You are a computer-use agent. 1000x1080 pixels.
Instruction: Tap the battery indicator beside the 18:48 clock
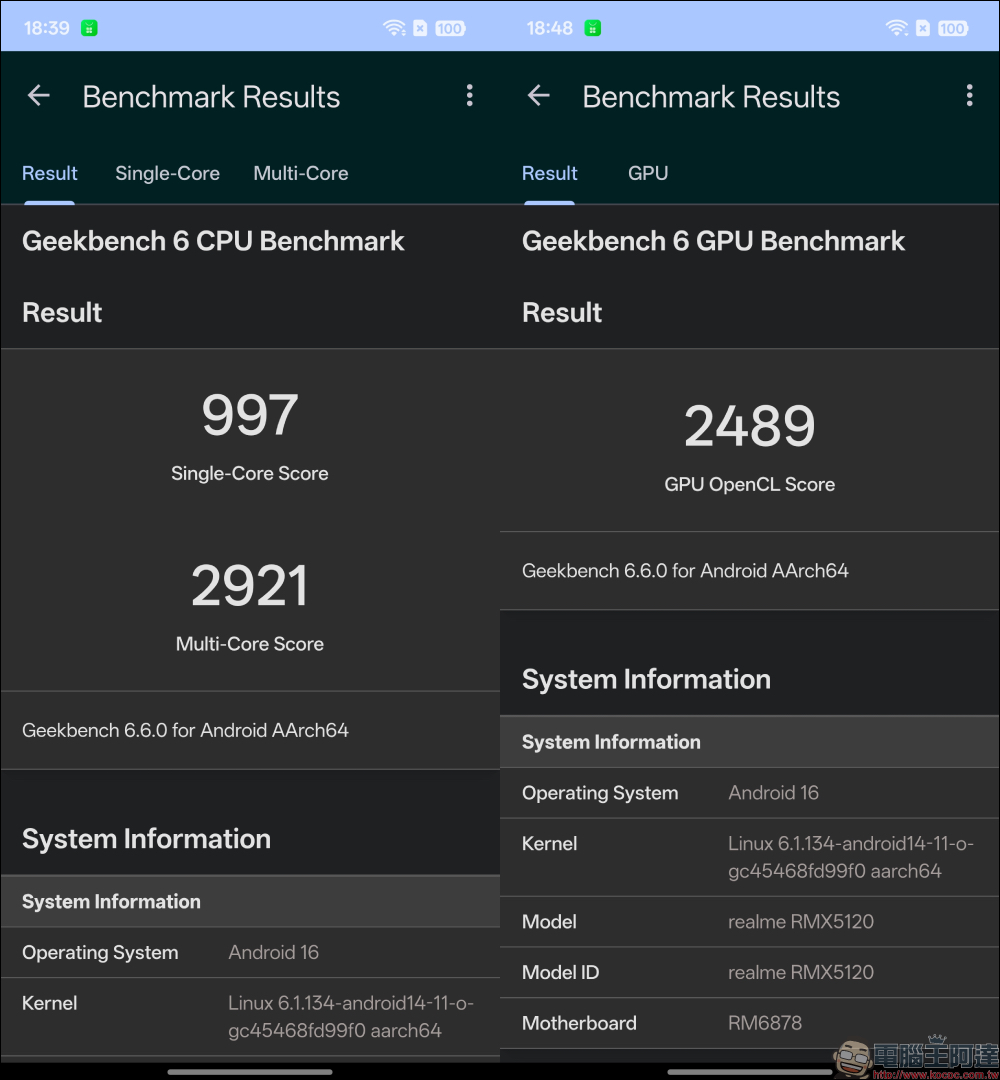pos(952,28)
